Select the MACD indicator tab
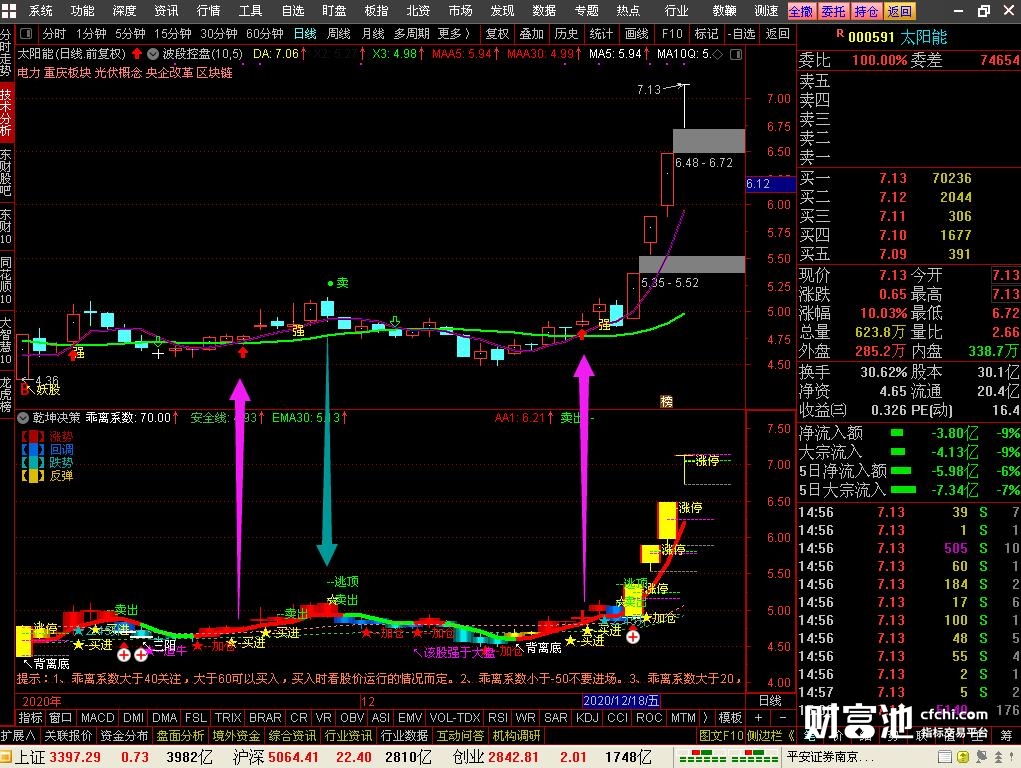 click(x=98, y=717)
